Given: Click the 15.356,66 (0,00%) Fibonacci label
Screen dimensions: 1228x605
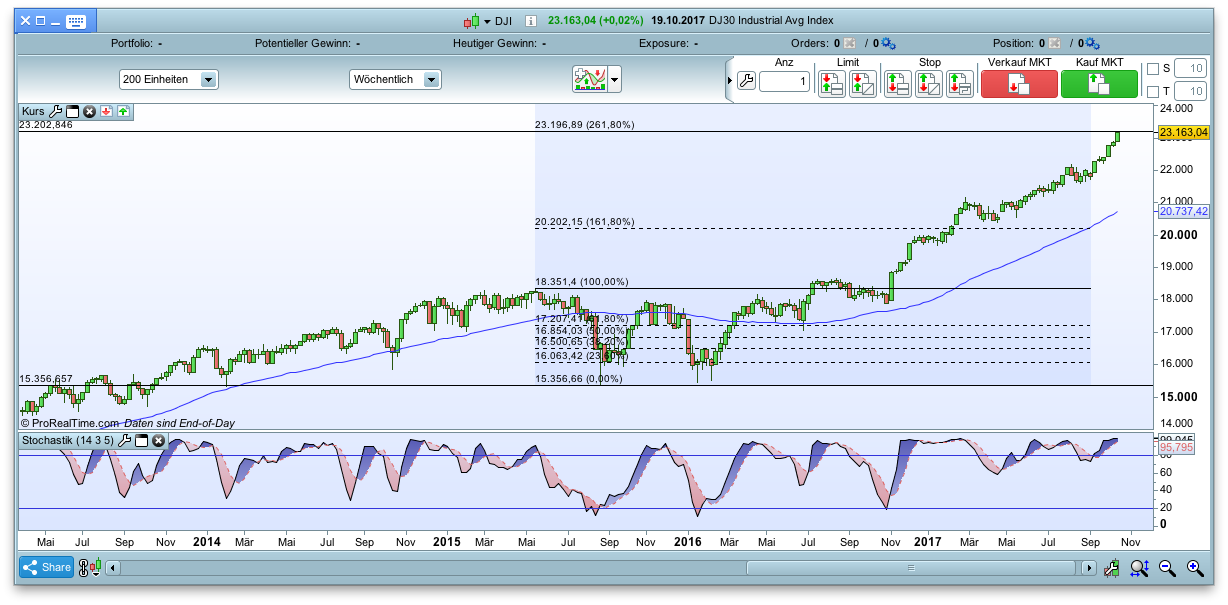Looking at the screenshot, I should (x=579, y=379).
